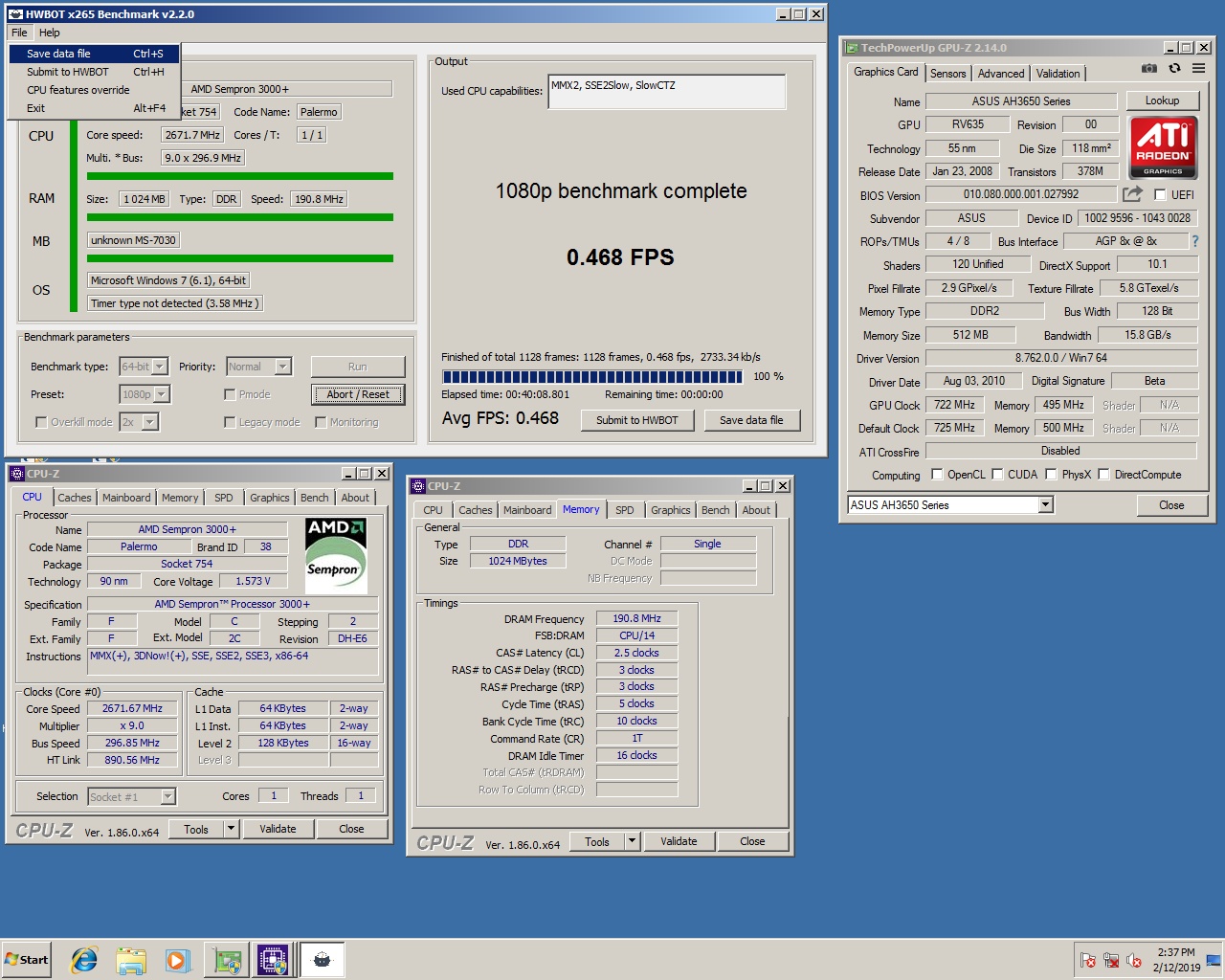
Task: Toggle the Monitoring checkbox
Action: pyautogui.click(x=321, y=422)
